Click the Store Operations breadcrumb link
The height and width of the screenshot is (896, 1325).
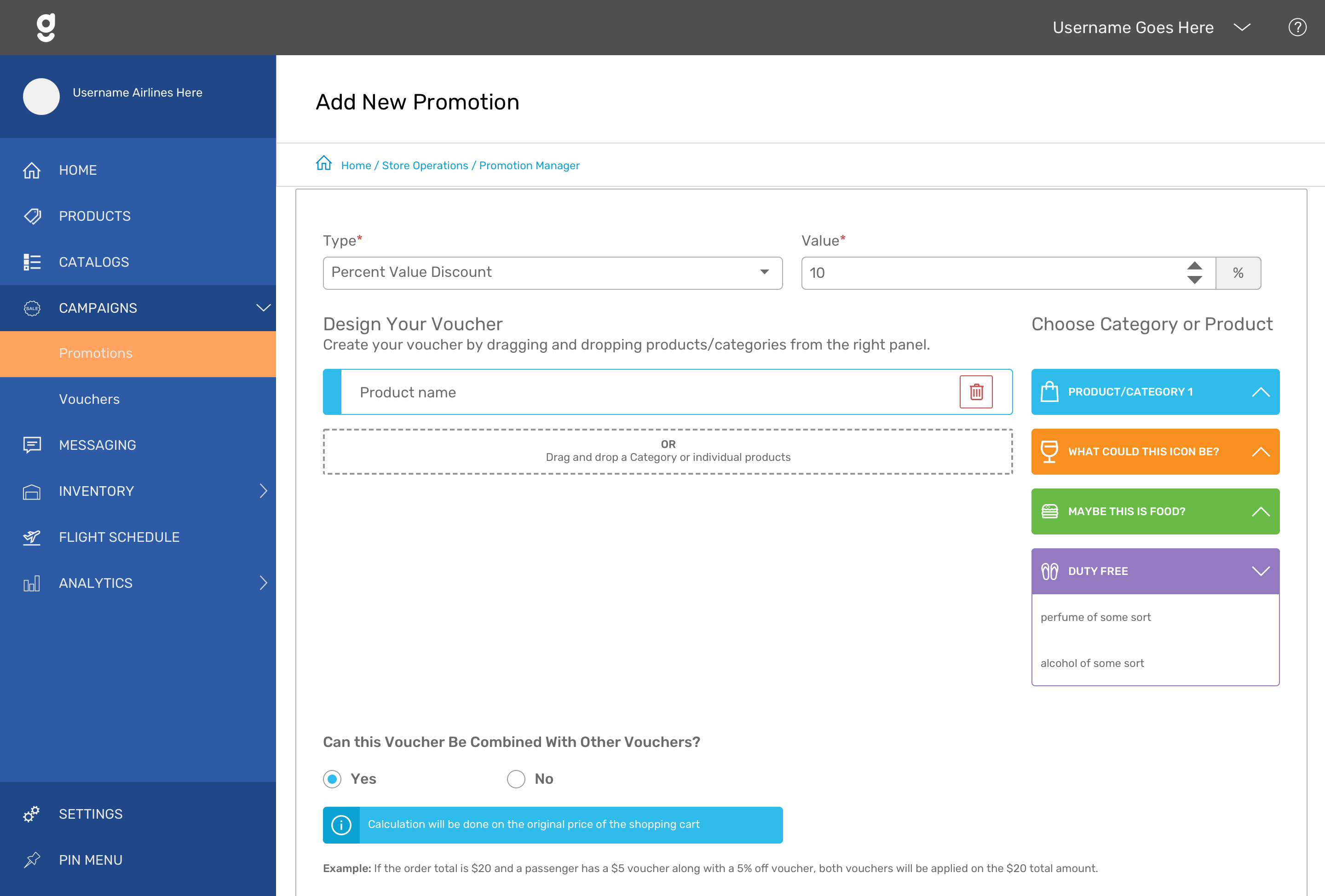[x=425, y=165]
